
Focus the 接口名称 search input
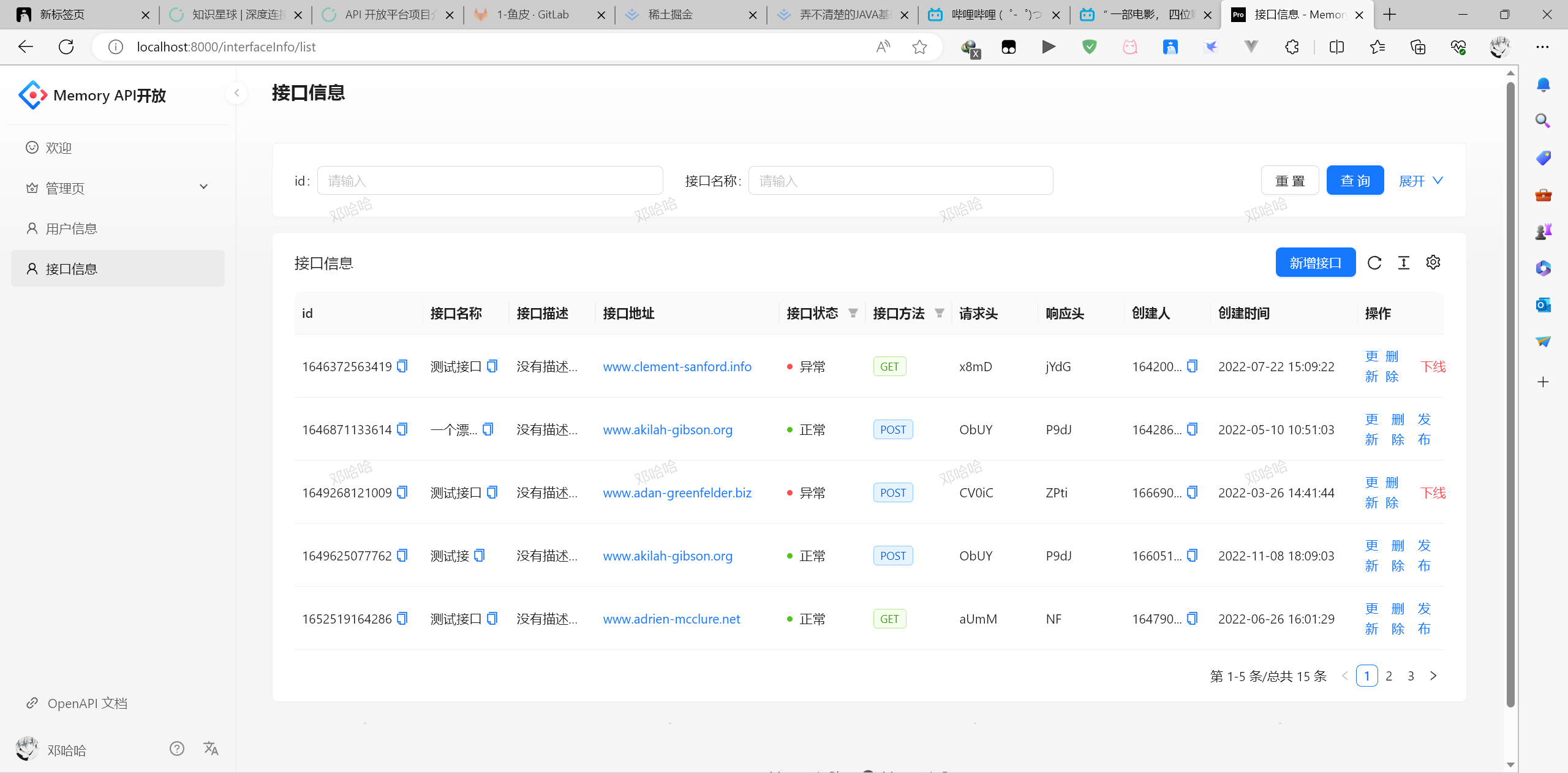point(900,181)
